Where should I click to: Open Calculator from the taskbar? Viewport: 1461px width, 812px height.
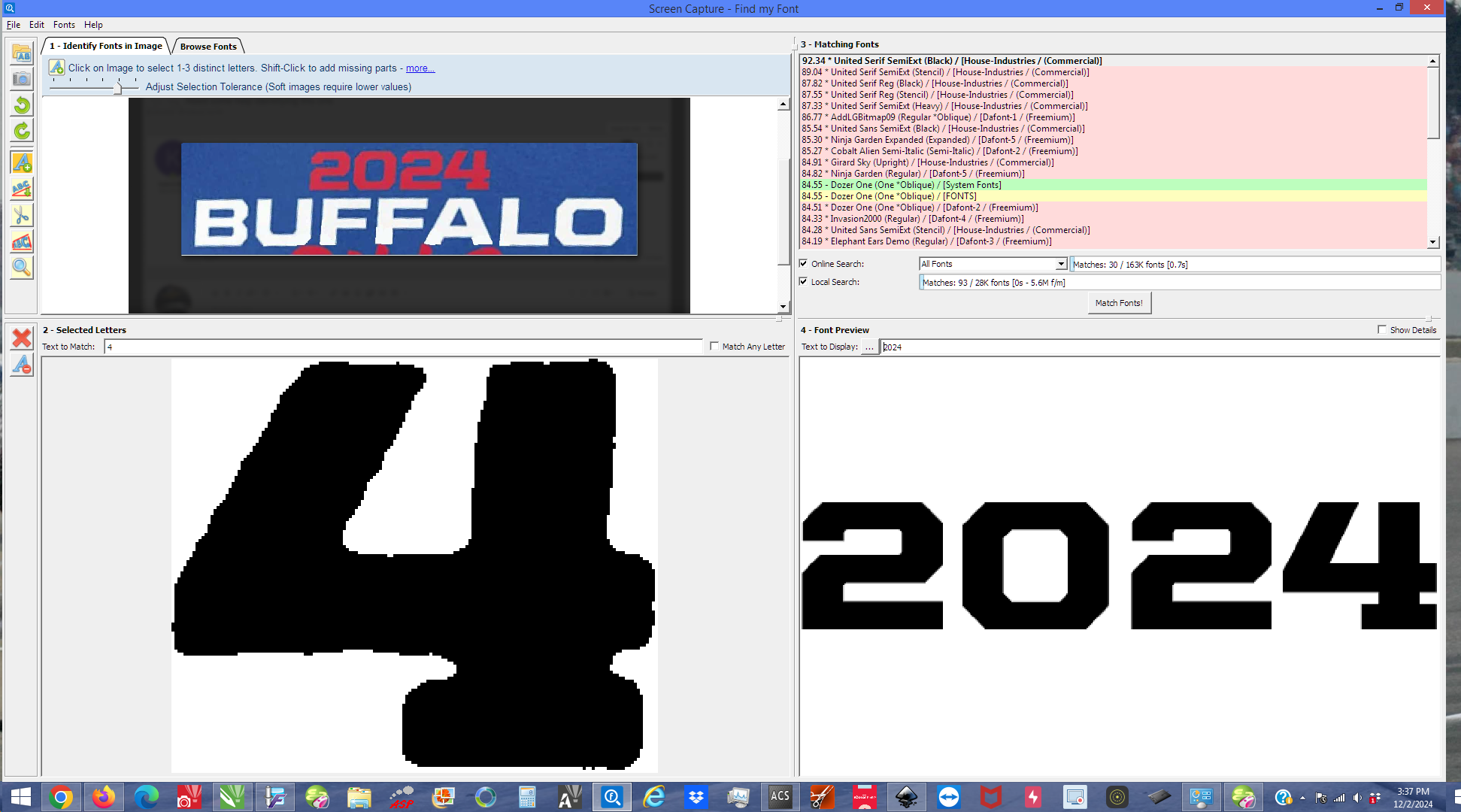[x=527, y=797]
